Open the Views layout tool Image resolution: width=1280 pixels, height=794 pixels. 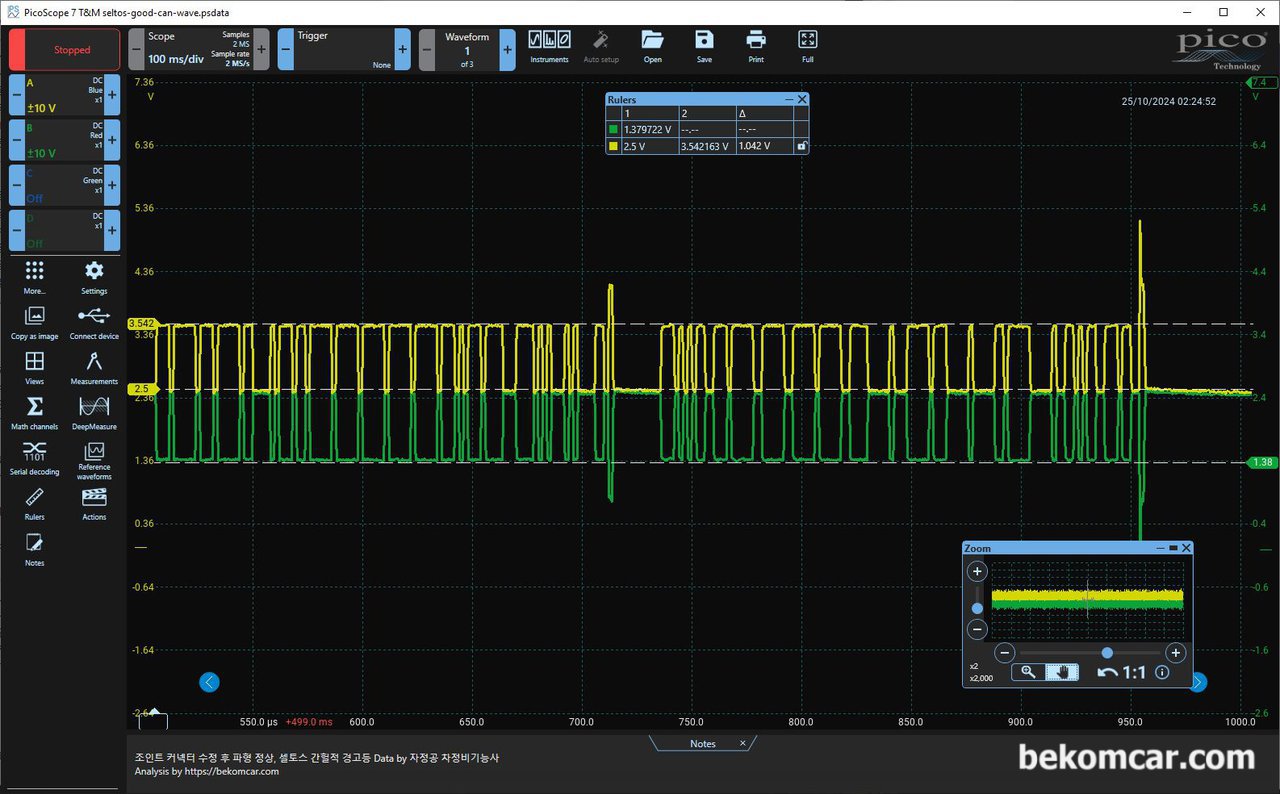pos(35,368)
